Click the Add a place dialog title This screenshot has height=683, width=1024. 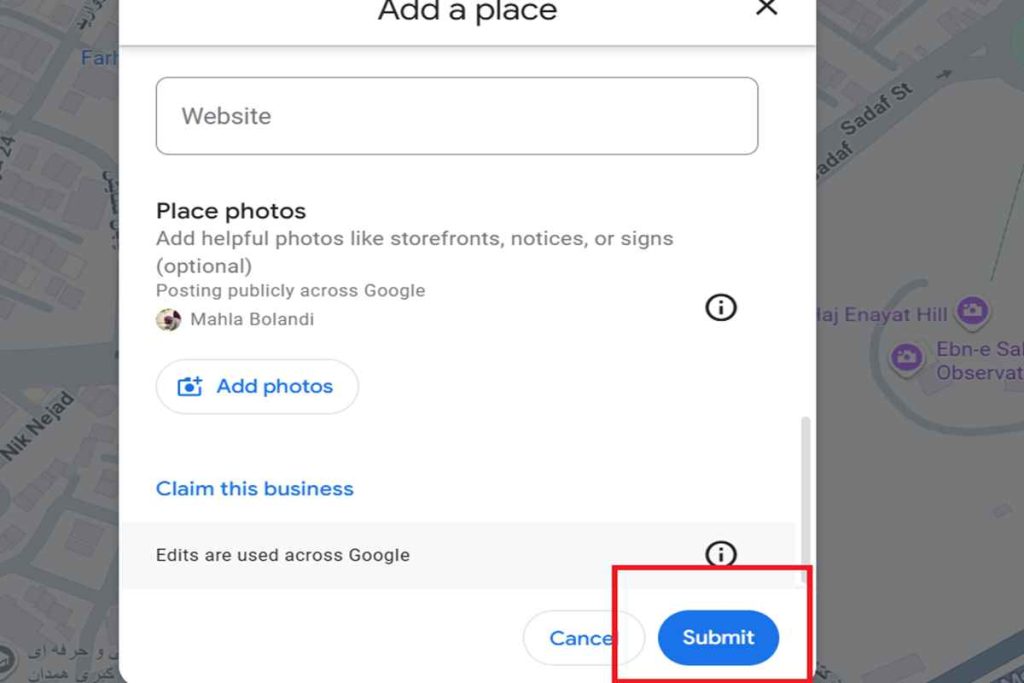tap(467, 12)
